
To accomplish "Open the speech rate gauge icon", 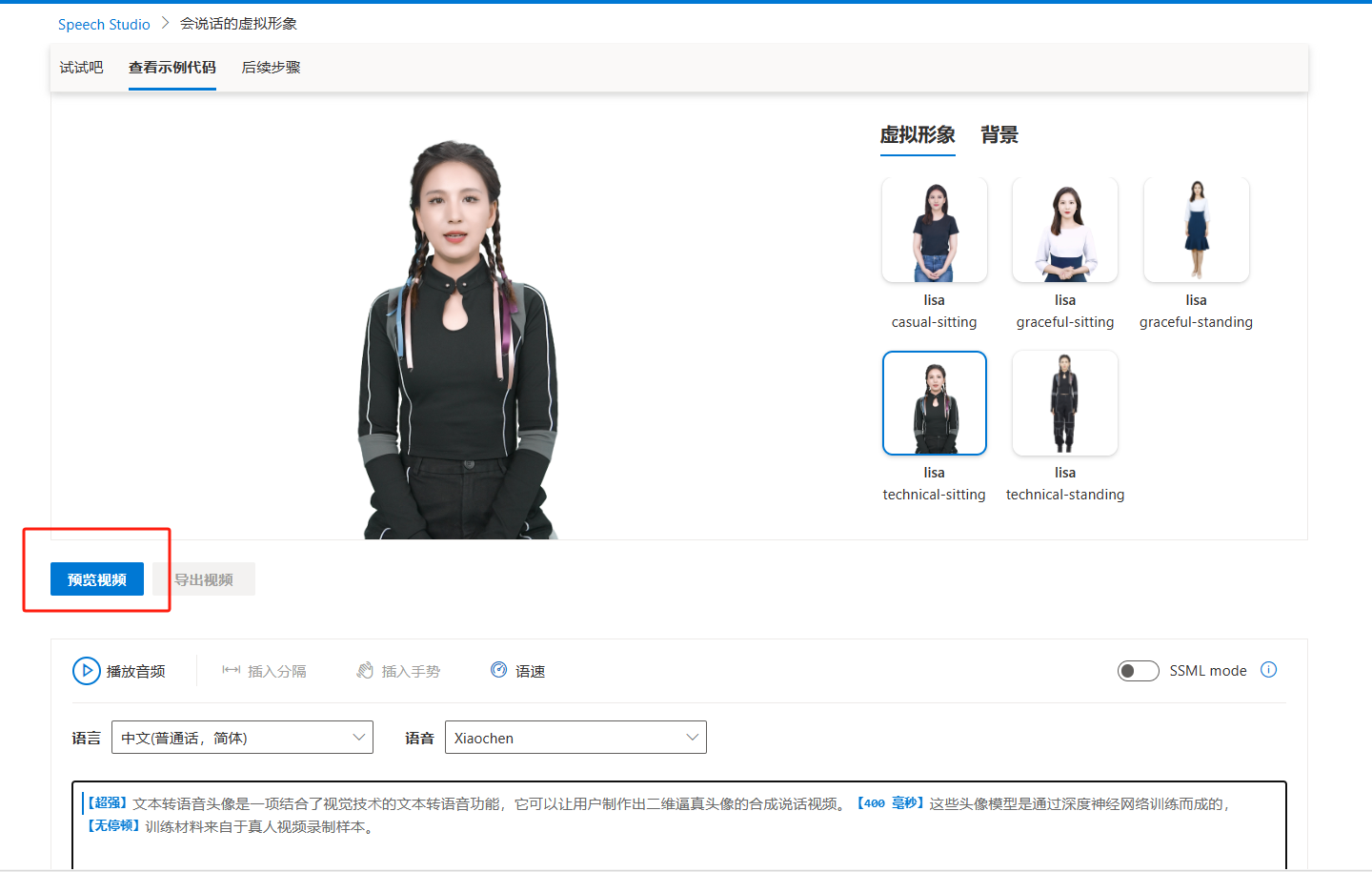I will (x=499, y=670).
